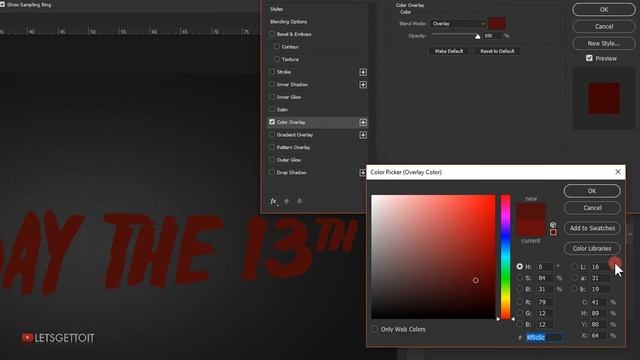This screenshot has width=640, height=360.
Task: Click the Opacity percent value field
Action: coord(492,36)
